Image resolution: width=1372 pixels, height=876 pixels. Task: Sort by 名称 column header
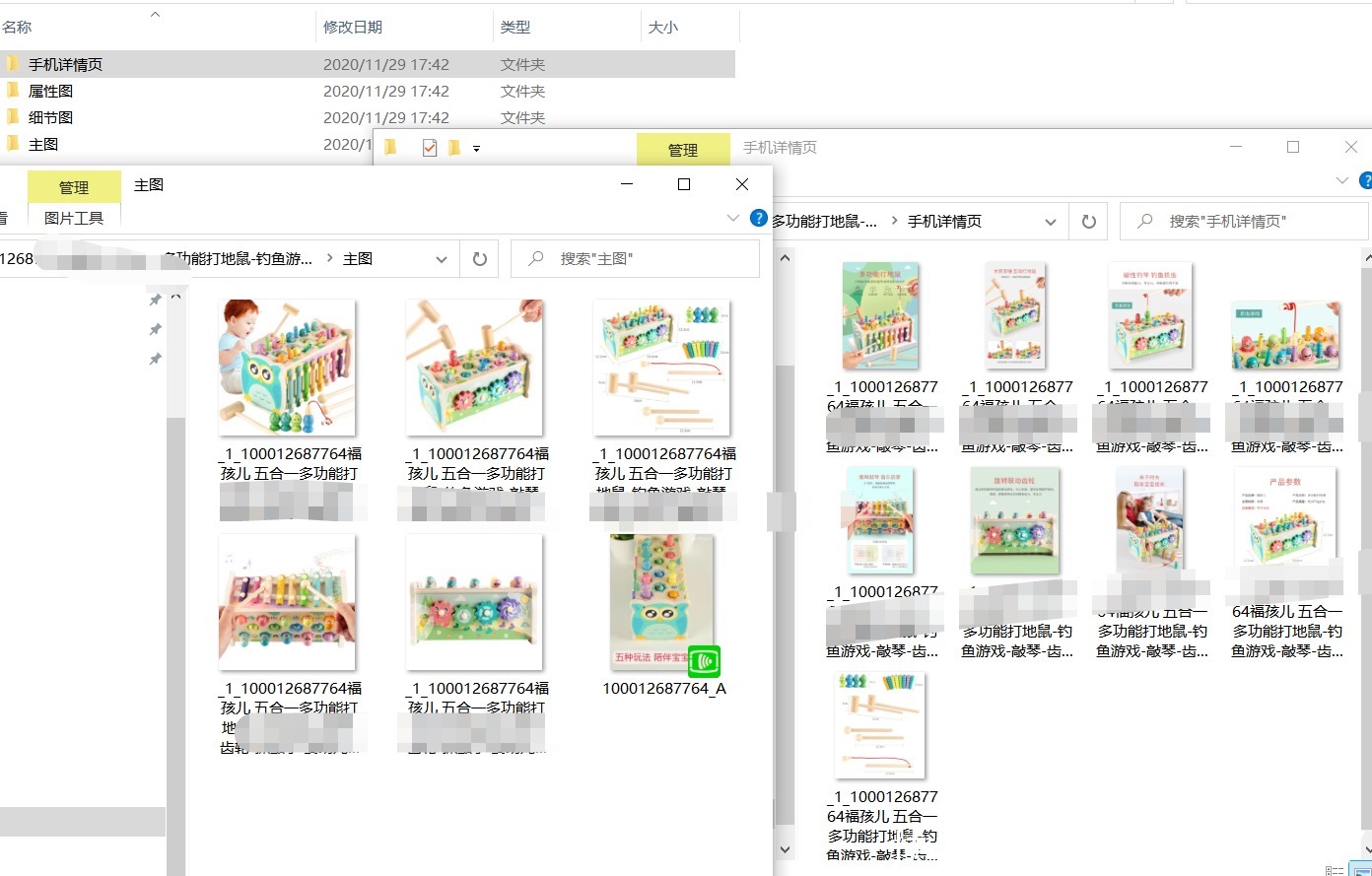tap(17, 28)
